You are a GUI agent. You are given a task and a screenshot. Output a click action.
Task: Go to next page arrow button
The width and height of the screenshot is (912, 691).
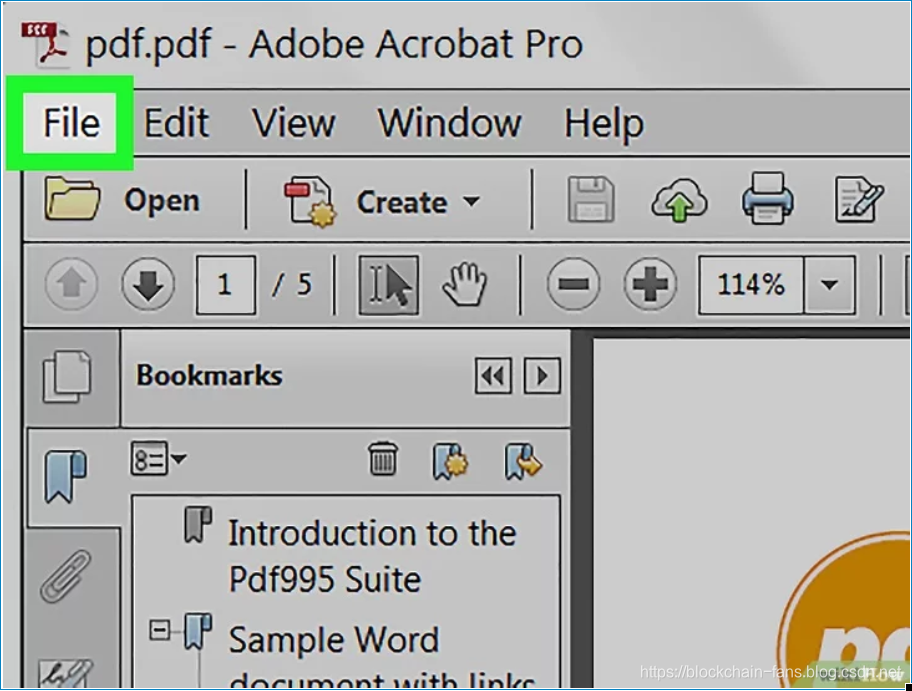pos(148,284)
